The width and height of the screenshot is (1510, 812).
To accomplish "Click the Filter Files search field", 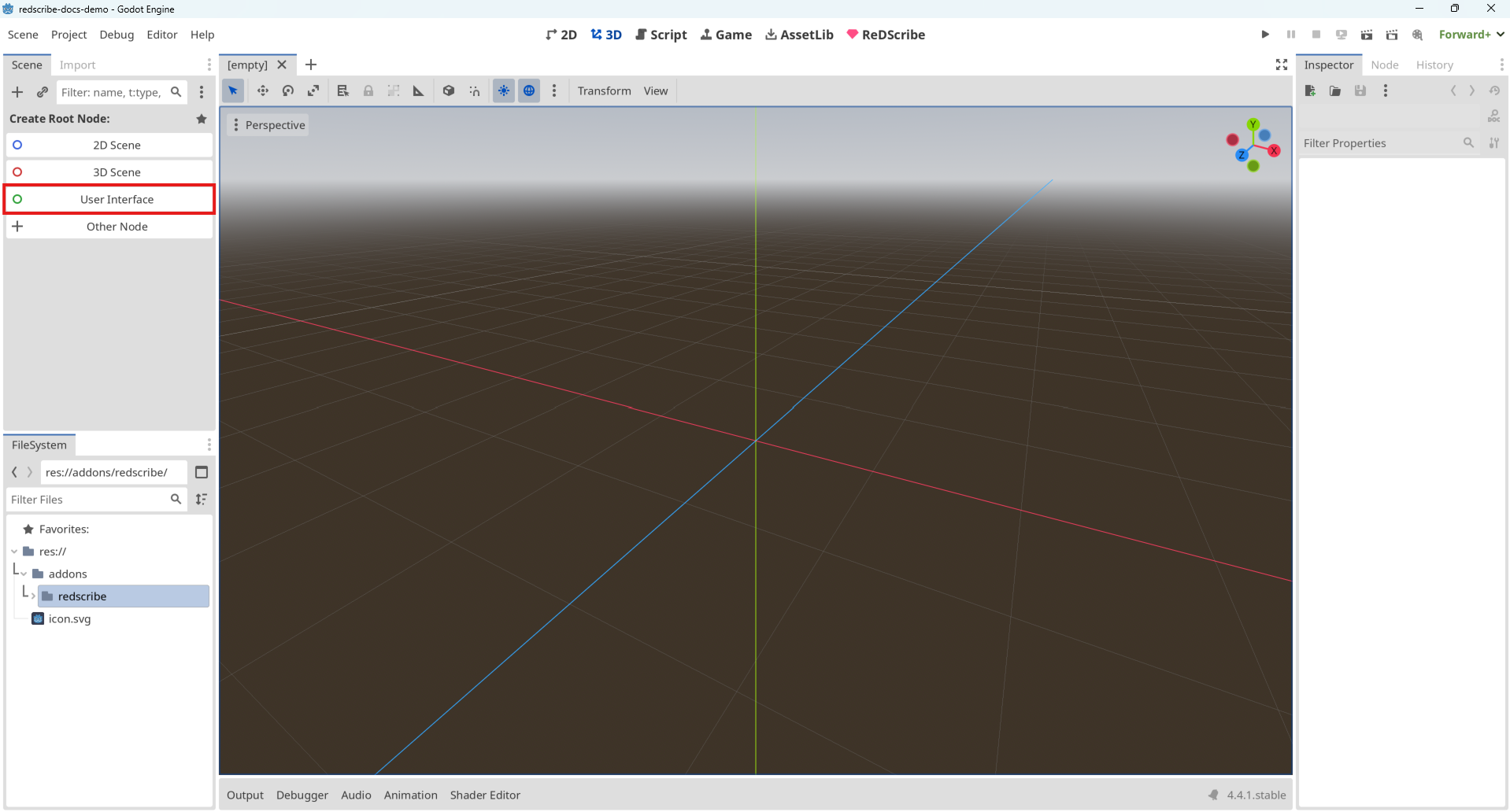I will pyautogui.click(x=97, y=500).
